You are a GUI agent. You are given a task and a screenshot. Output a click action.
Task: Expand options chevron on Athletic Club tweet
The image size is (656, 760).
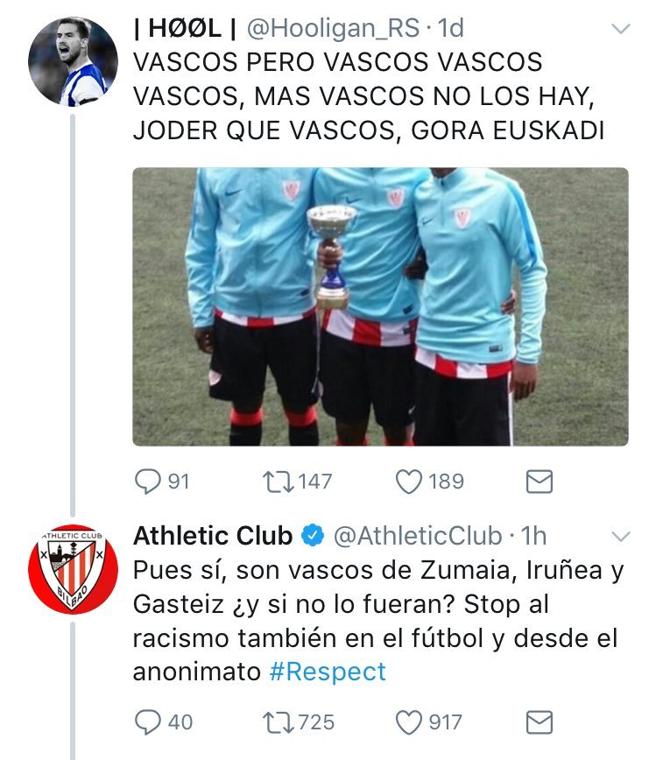coord(621,537)
